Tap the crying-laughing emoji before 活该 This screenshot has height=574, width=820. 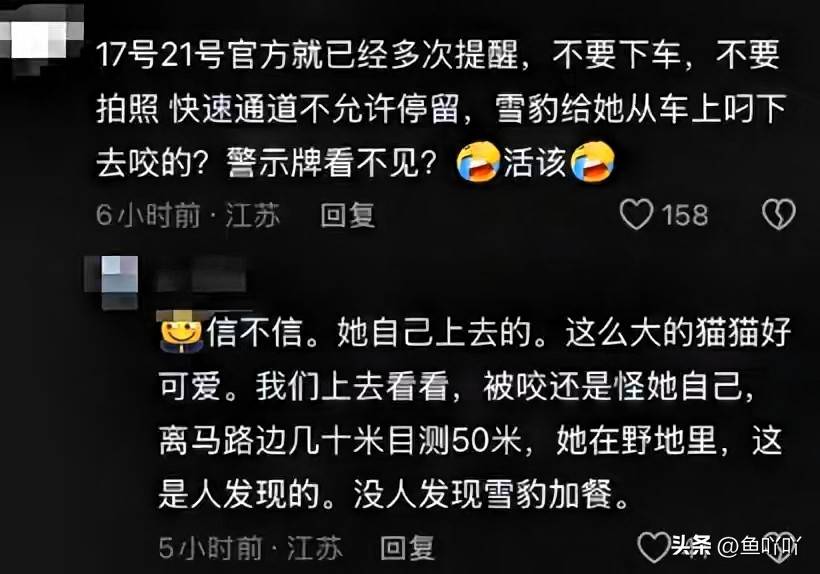(478, 161)
